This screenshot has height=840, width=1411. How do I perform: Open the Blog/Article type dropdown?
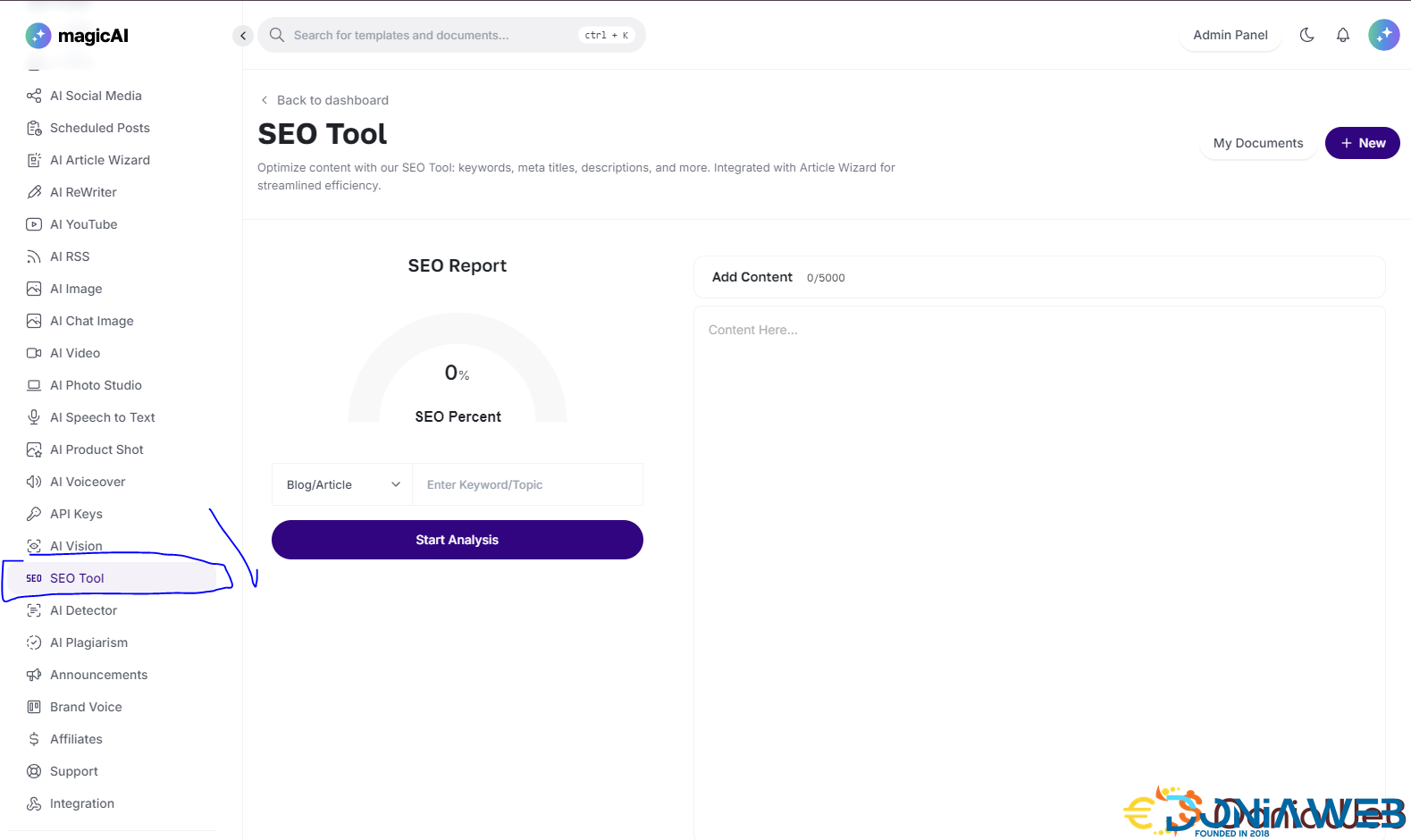coord(342,484)
